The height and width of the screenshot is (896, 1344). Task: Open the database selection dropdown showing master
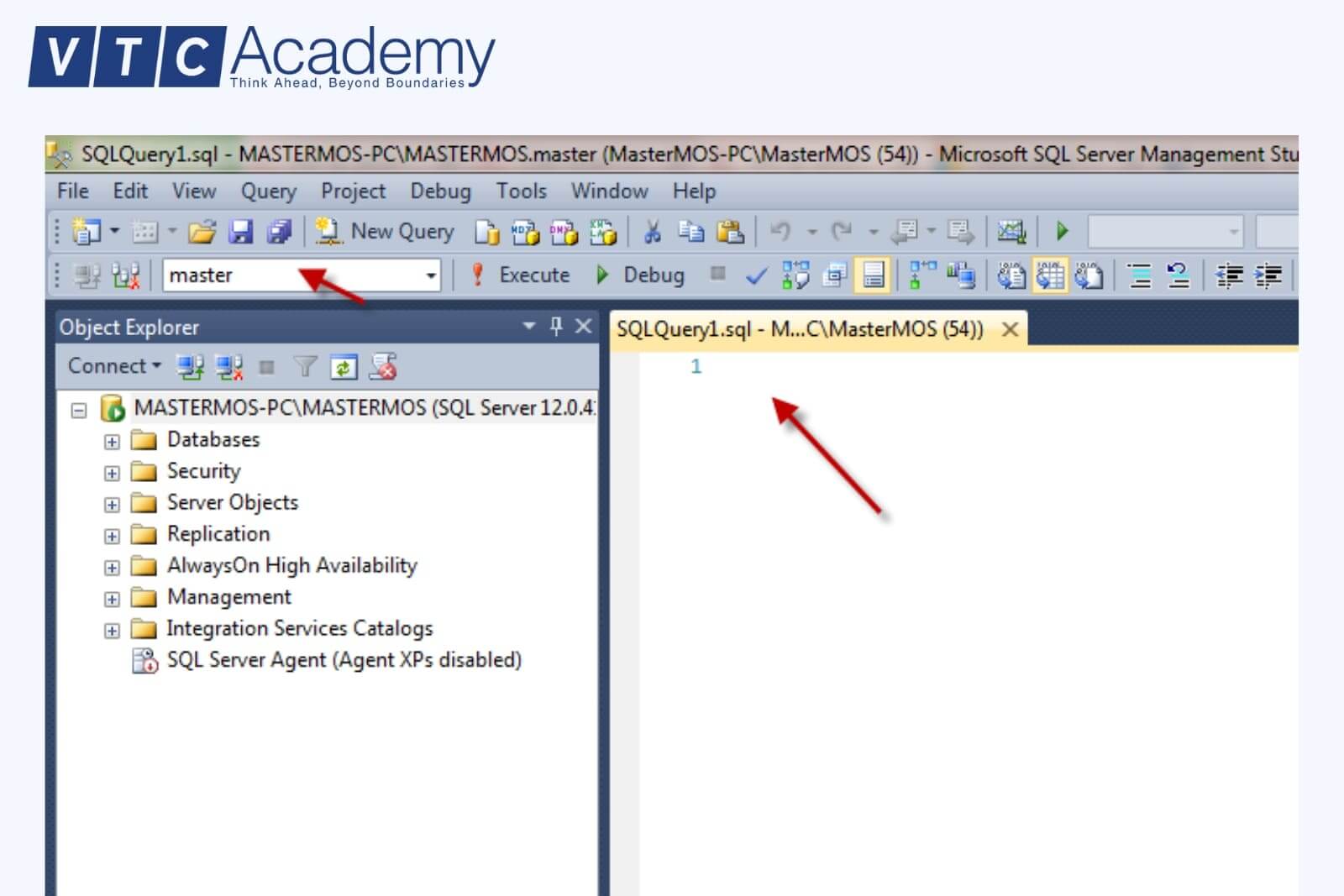(430, 275)
